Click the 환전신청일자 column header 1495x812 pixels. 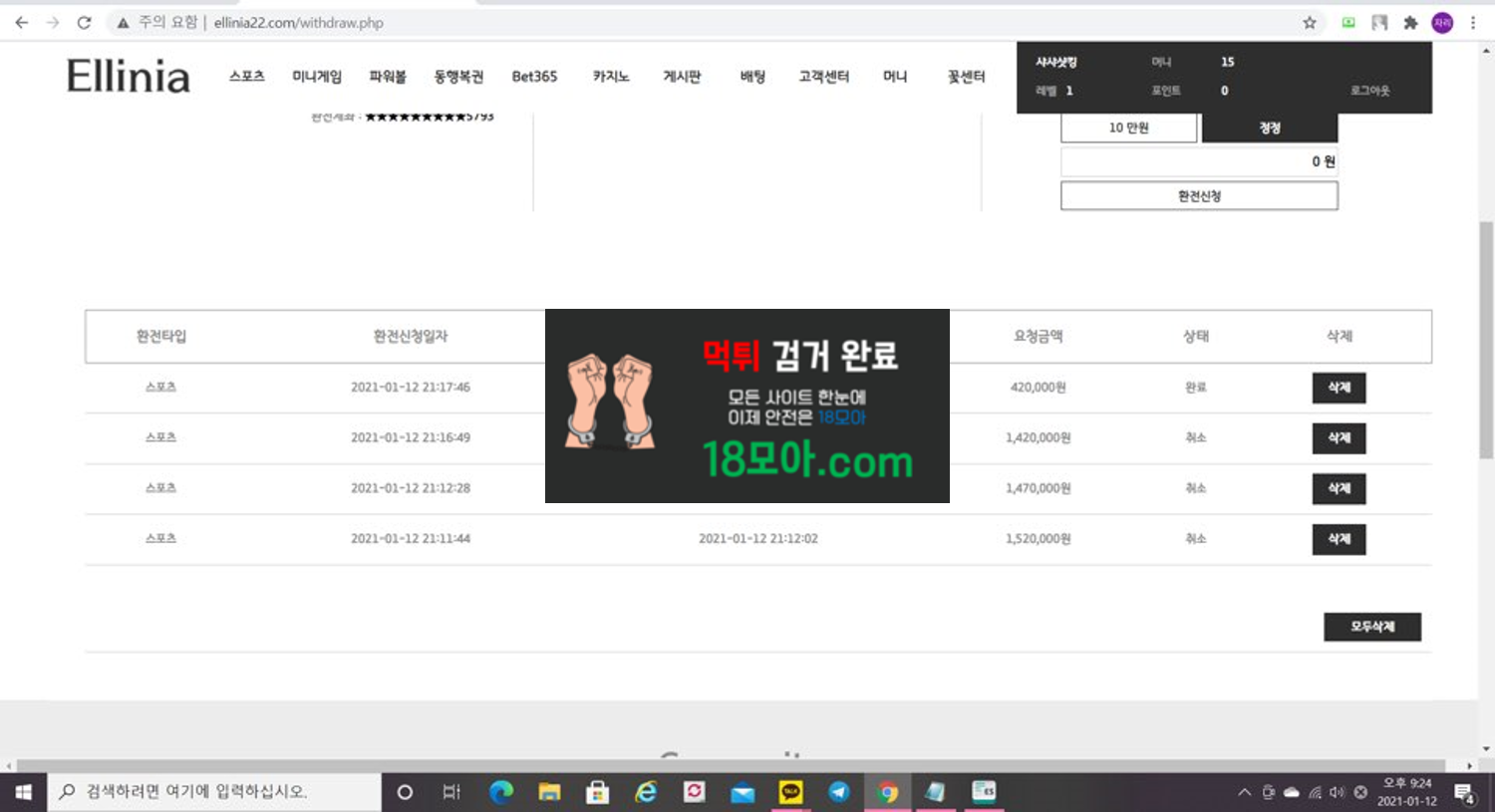click(411, 337)
